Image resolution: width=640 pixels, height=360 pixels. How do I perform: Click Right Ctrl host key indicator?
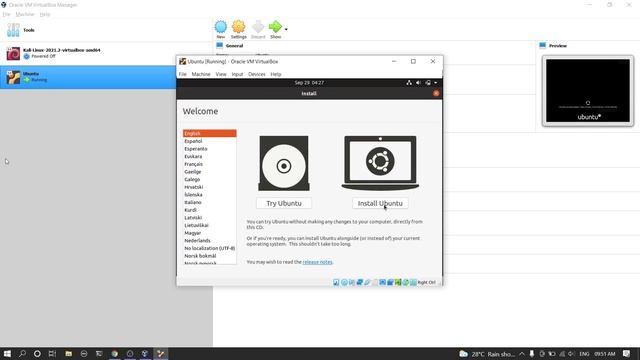426,282
